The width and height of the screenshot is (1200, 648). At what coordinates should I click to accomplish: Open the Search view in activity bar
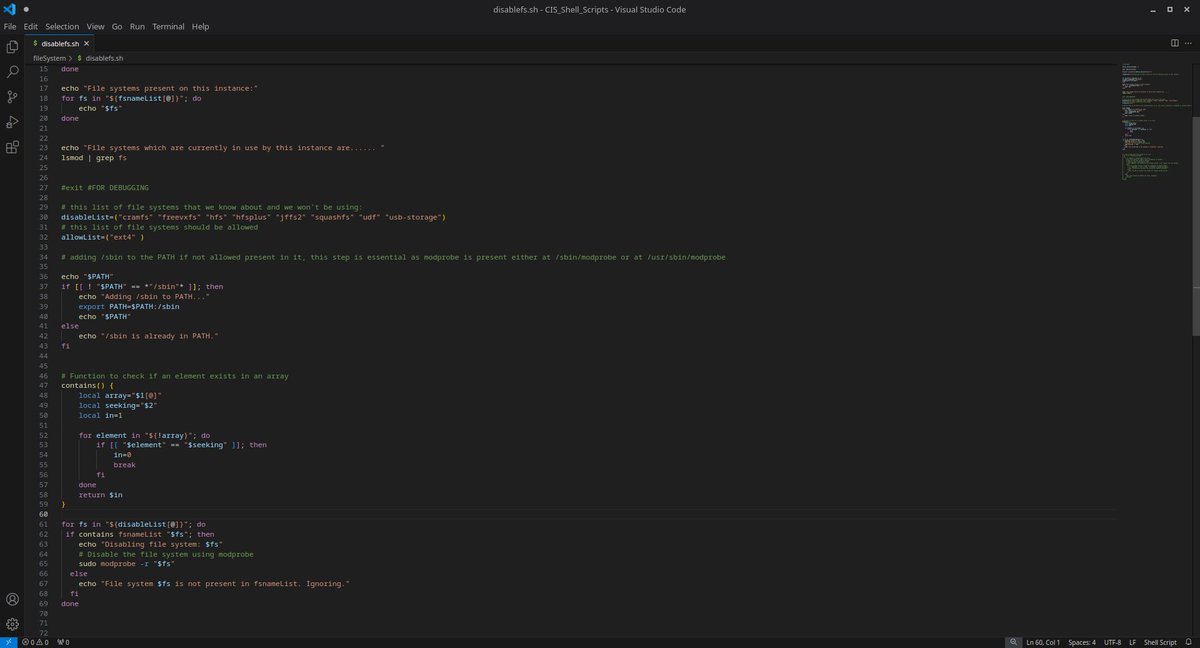(12, 72)
